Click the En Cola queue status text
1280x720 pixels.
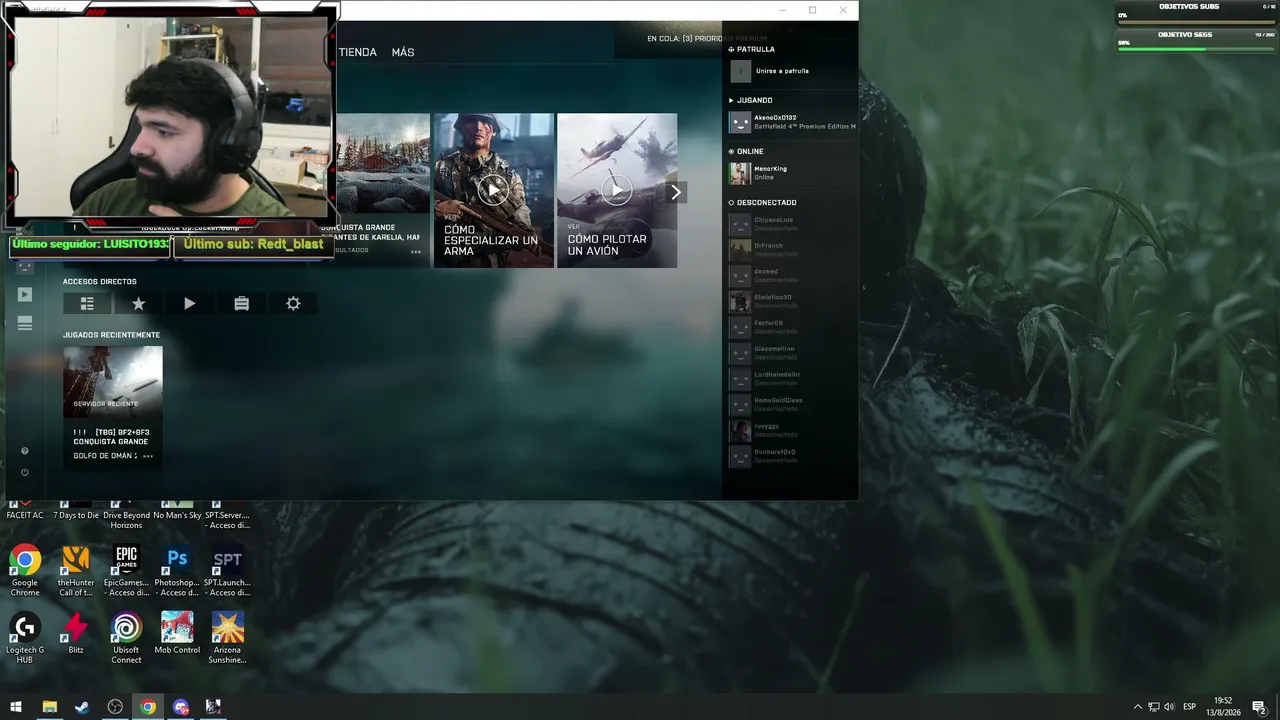tap(708, 39)
